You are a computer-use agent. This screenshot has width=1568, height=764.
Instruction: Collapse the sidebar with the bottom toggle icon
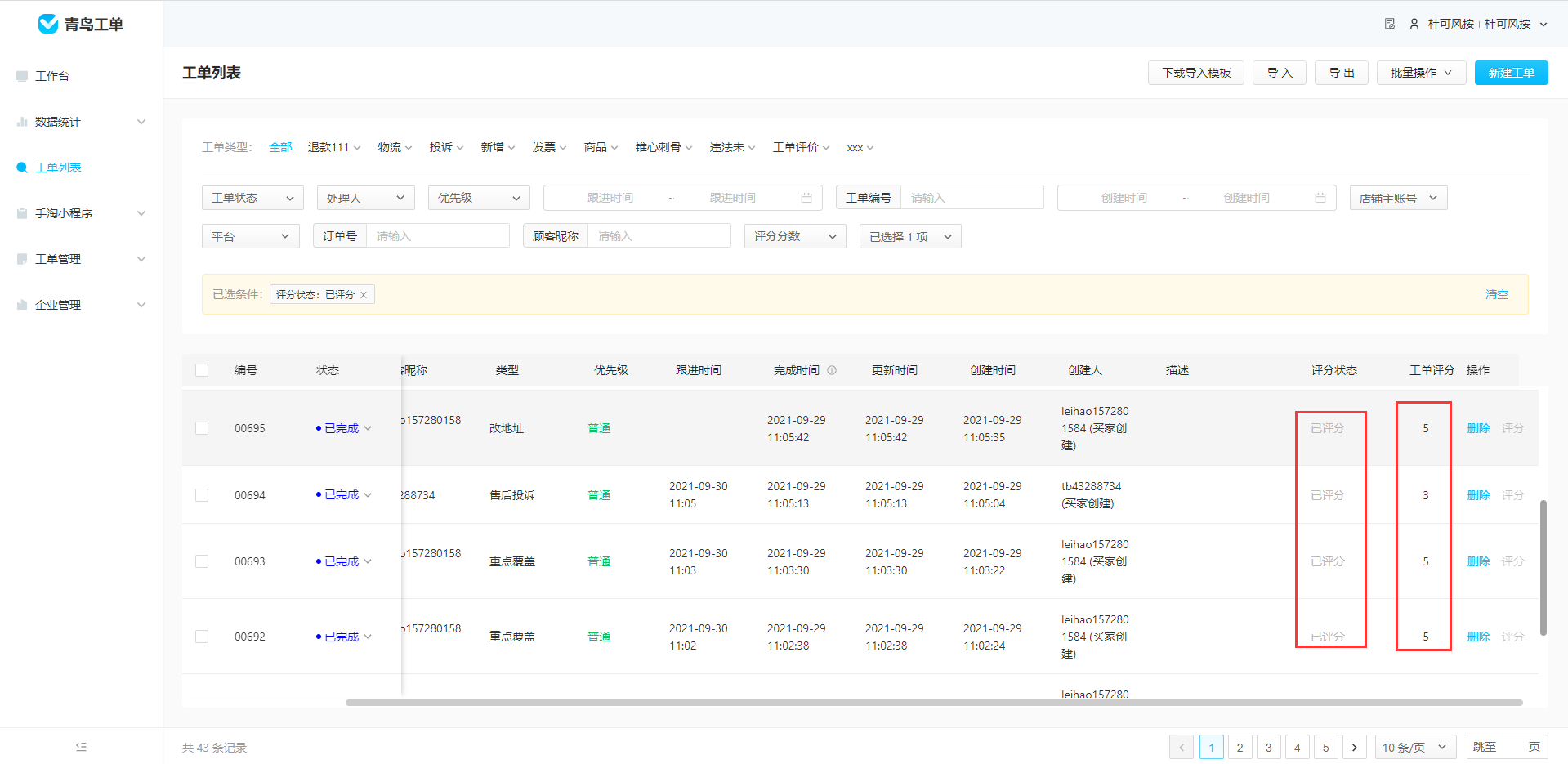click(81, 747)
